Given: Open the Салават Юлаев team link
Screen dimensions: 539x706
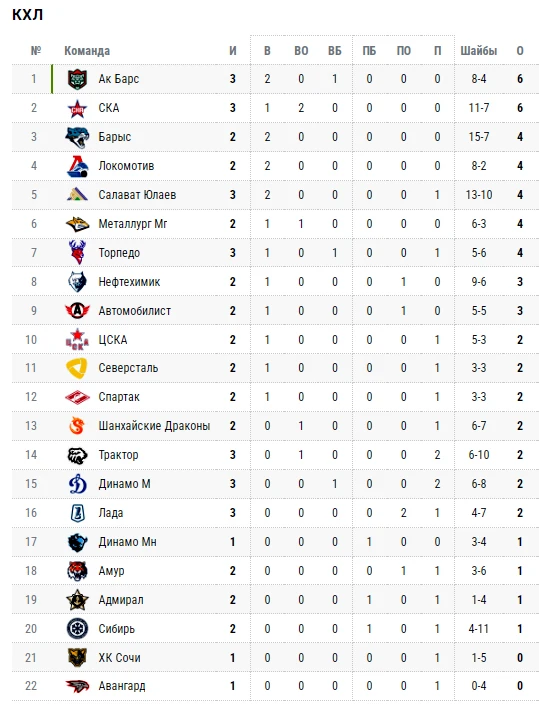Looking at the screenshot, I should pyautogui.click(x=137, y=195).
